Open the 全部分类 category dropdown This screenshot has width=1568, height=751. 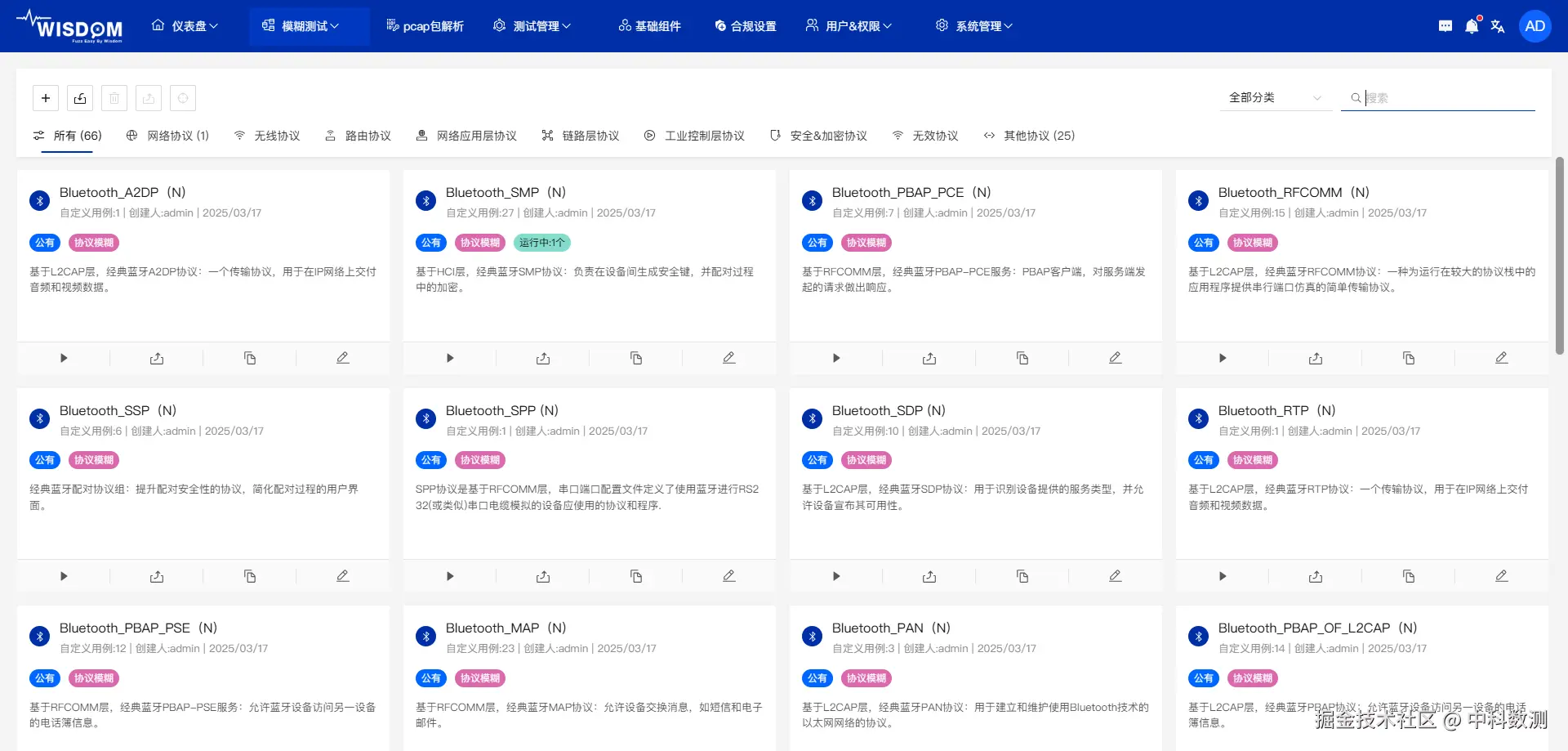1275,98
